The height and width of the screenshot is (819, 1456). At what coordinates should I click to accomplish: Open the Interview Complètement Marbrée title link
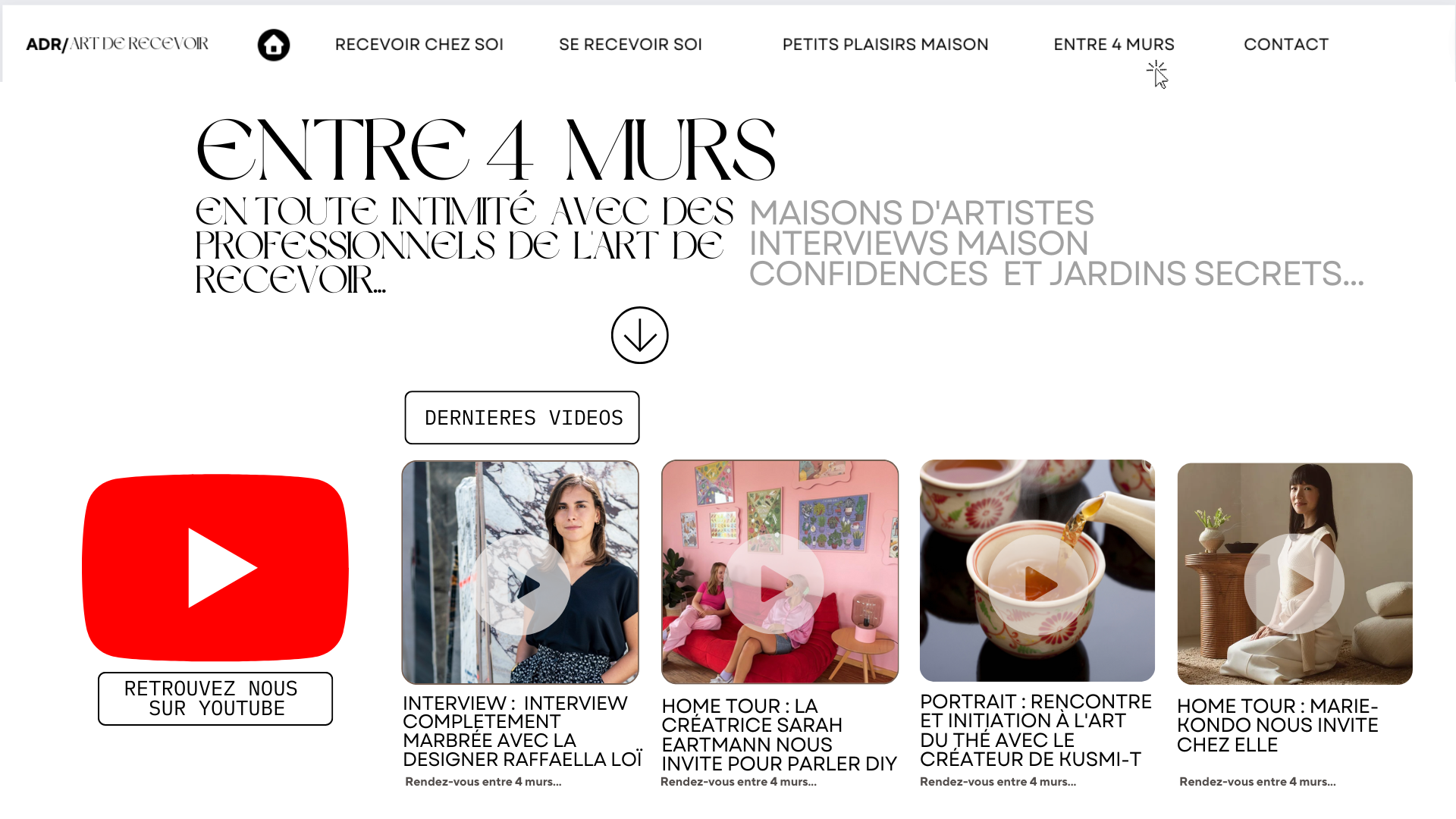[522, 731]
